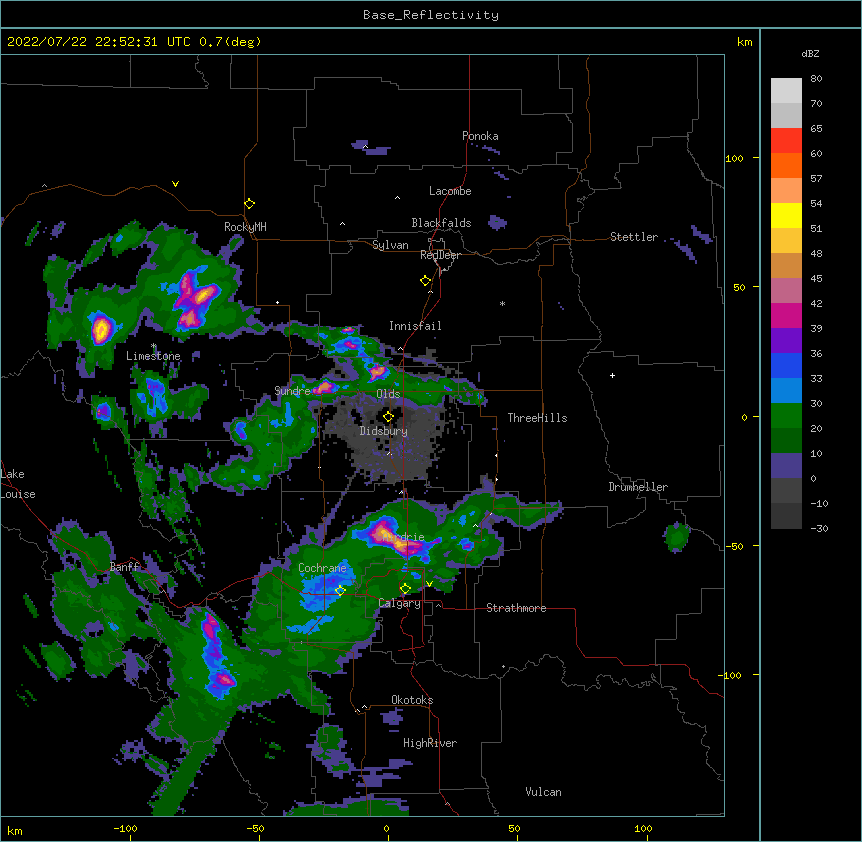This screenshot has height=842, width=862.
Task: Click the RedDeer city label
Action: (440, 255)
